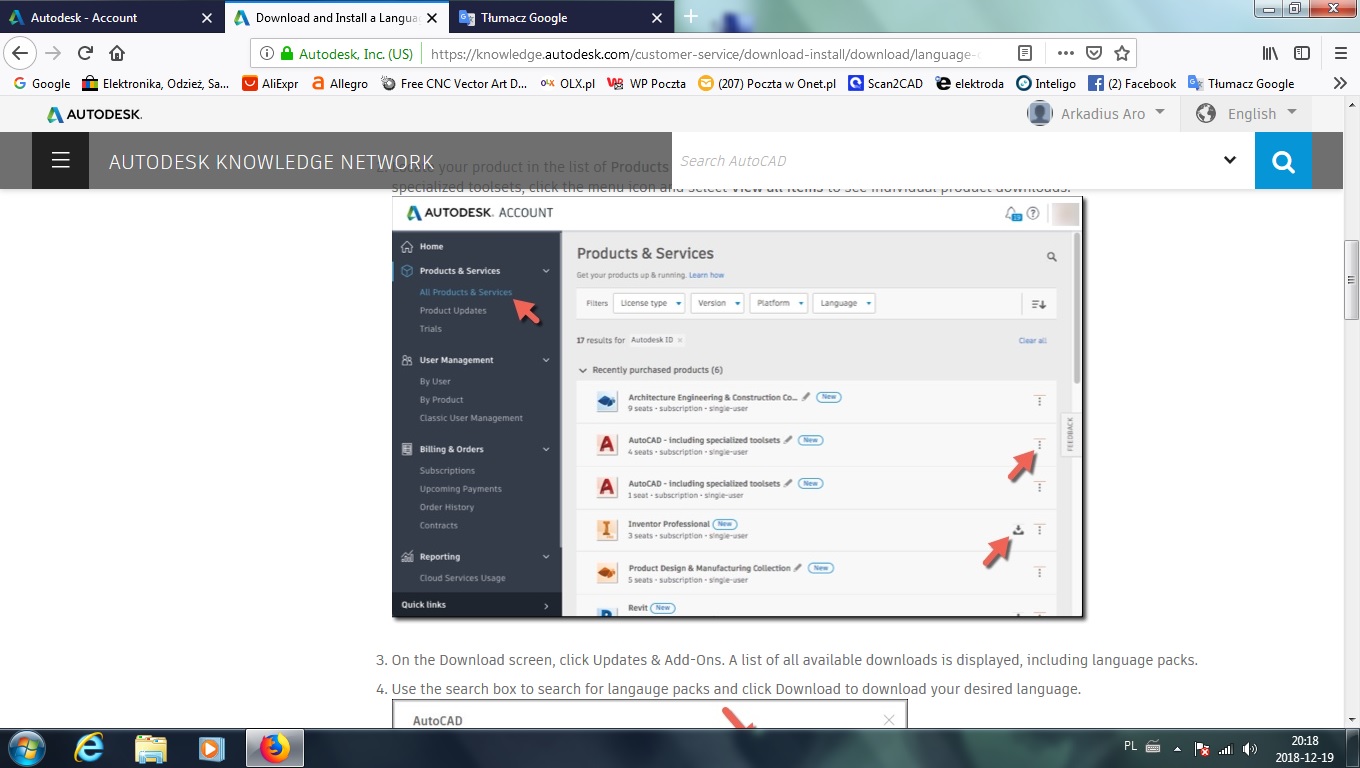This screenshot has width=1360, height=768.
Task: Switch to the Autodesk - Account tab
Action: point(100,18)
